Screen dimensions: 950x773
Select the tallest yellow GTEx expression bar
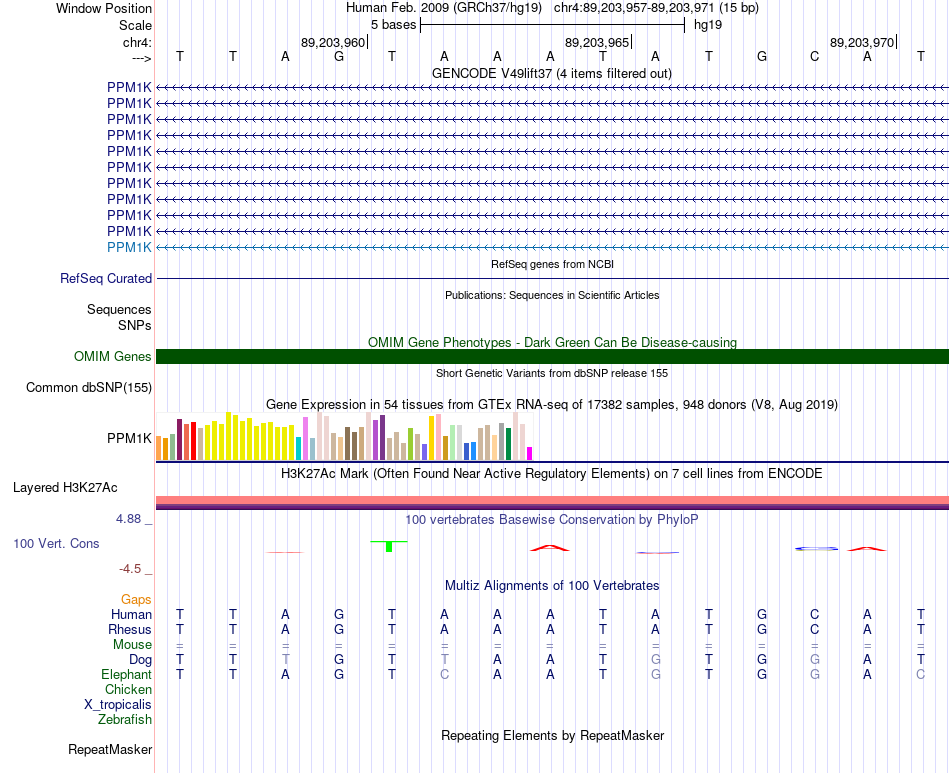pos(228,436)
